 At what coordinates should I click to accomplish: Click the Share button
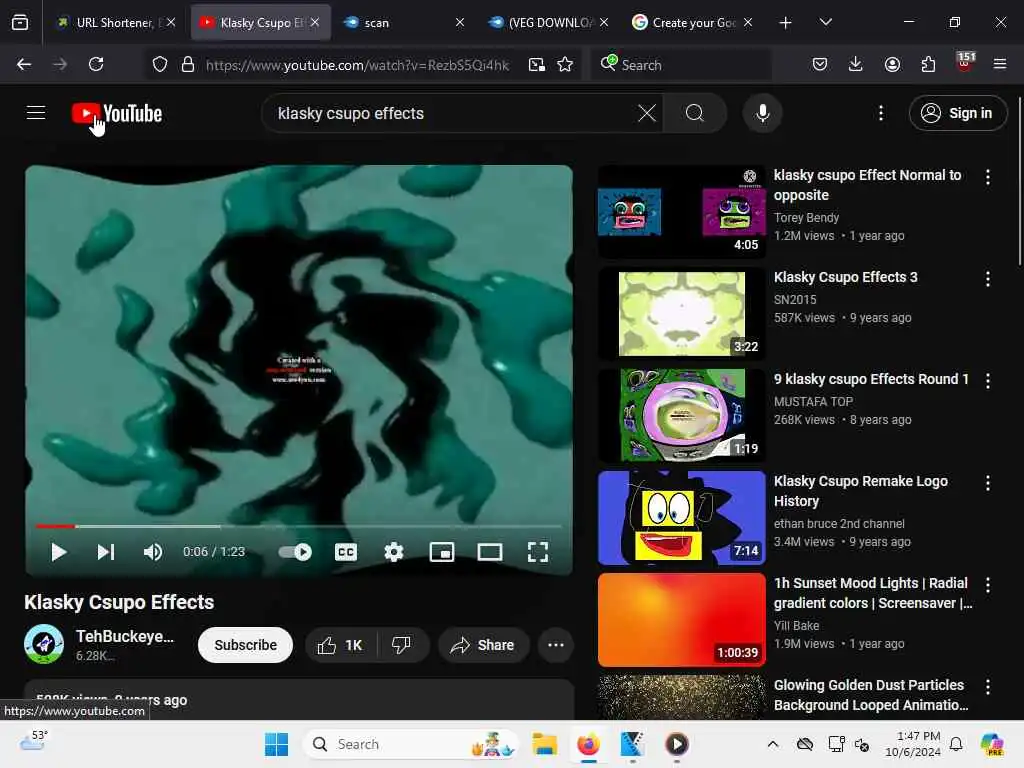(x=483, y=645)
